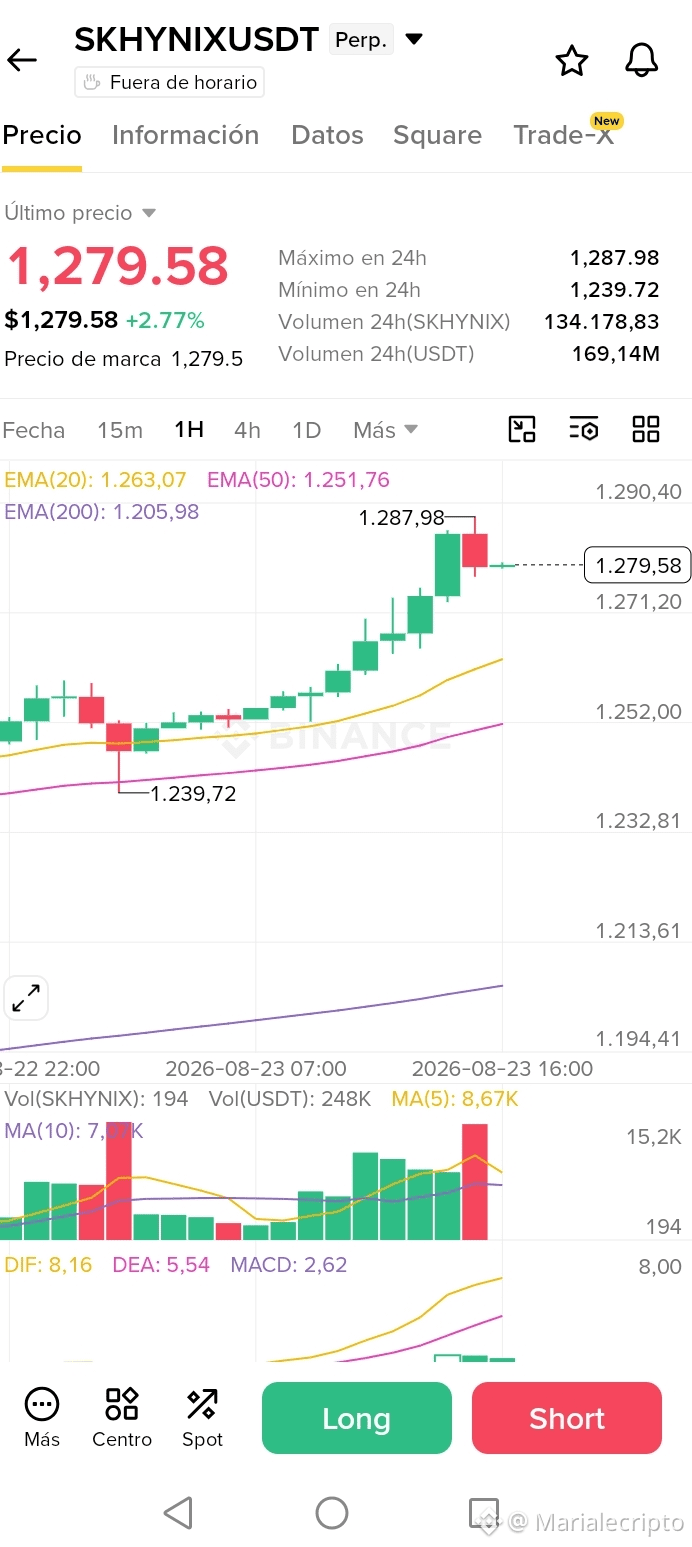Tap the EMA(50) indicator label
The width and height of the screenshot is (692, 1547).
[x=298, y=480]
